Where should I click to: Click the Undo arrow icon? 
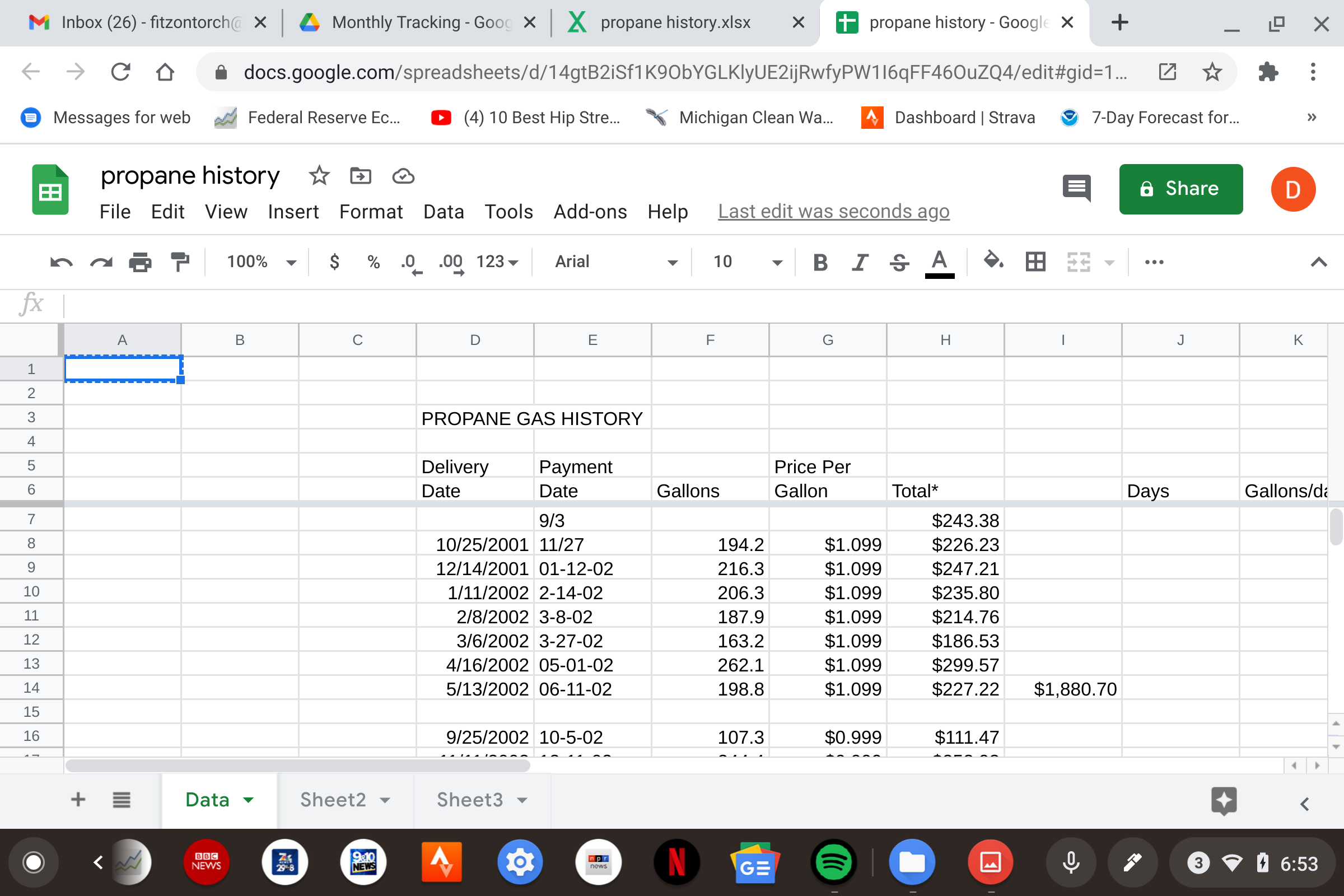61,262
